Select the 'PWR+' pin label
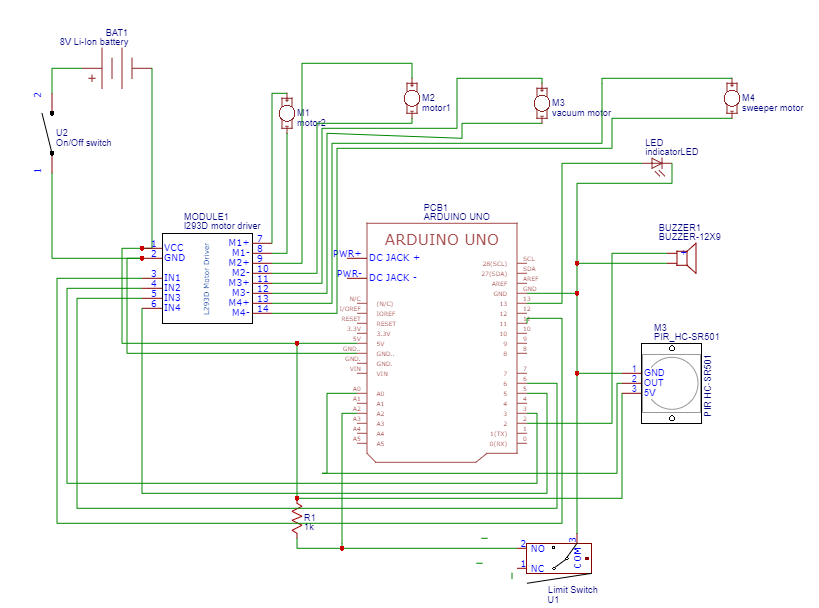 point(347,254)
